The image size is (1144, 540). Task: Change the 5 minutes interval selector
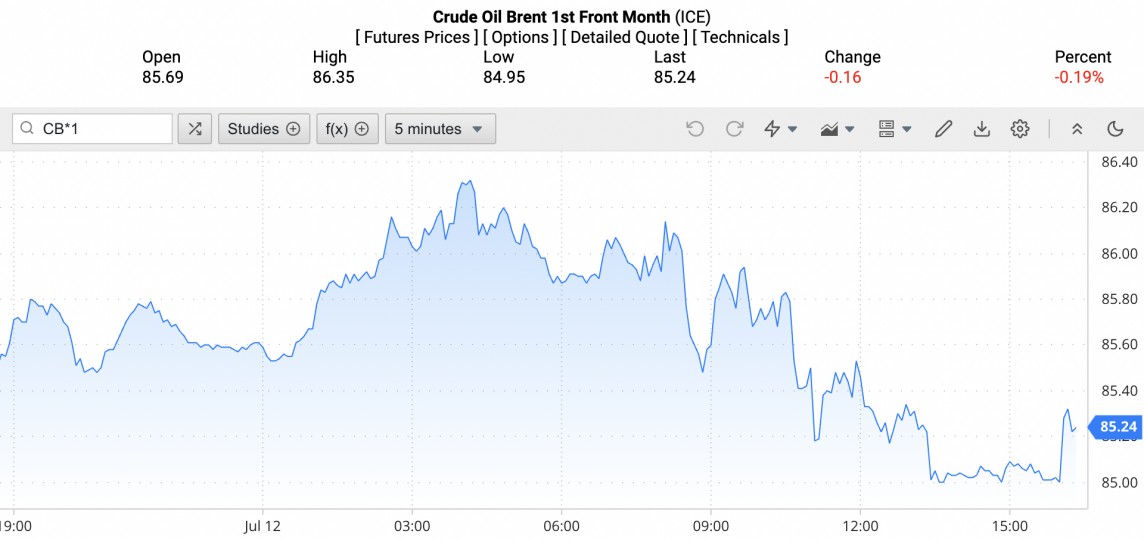440,129
